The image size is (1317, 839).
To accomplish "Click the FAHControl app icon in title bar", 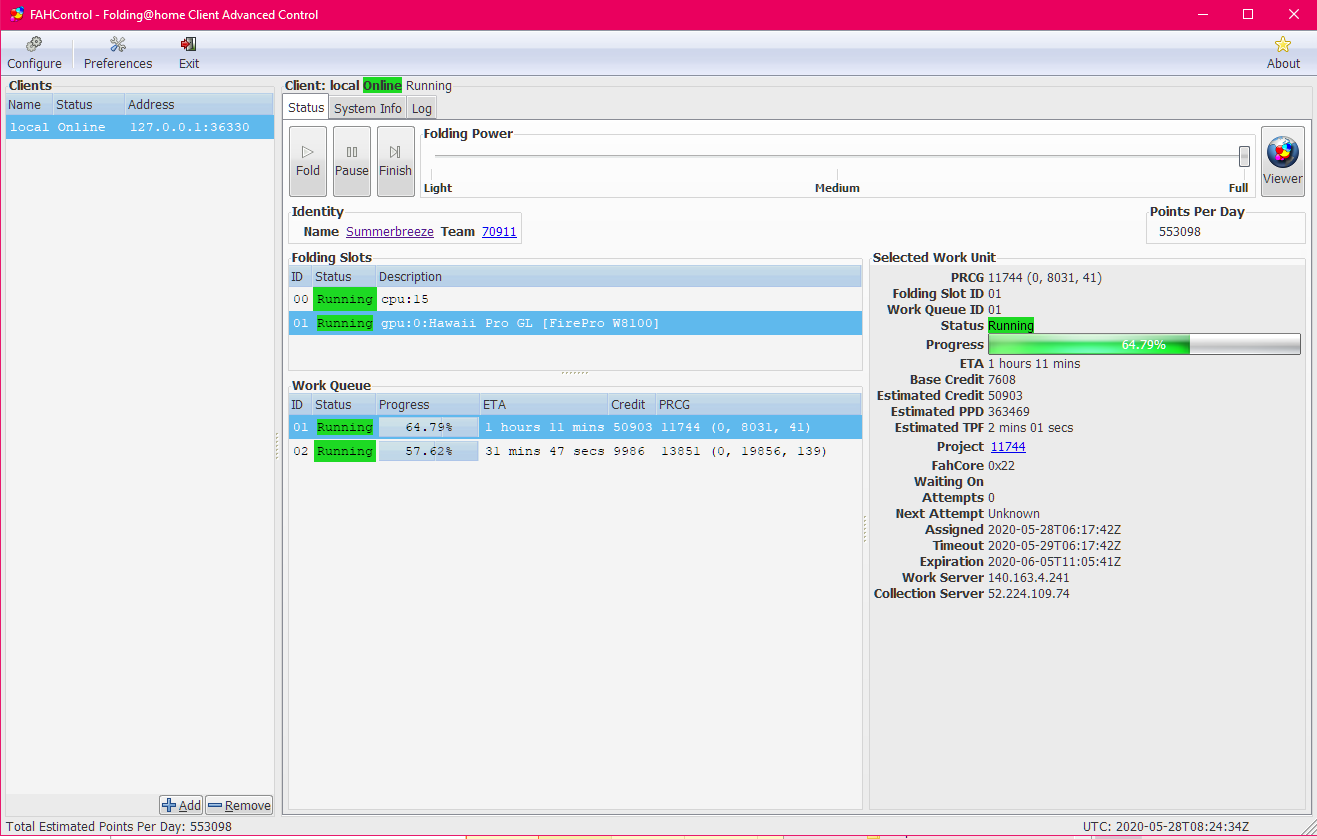I will point(18,14).
